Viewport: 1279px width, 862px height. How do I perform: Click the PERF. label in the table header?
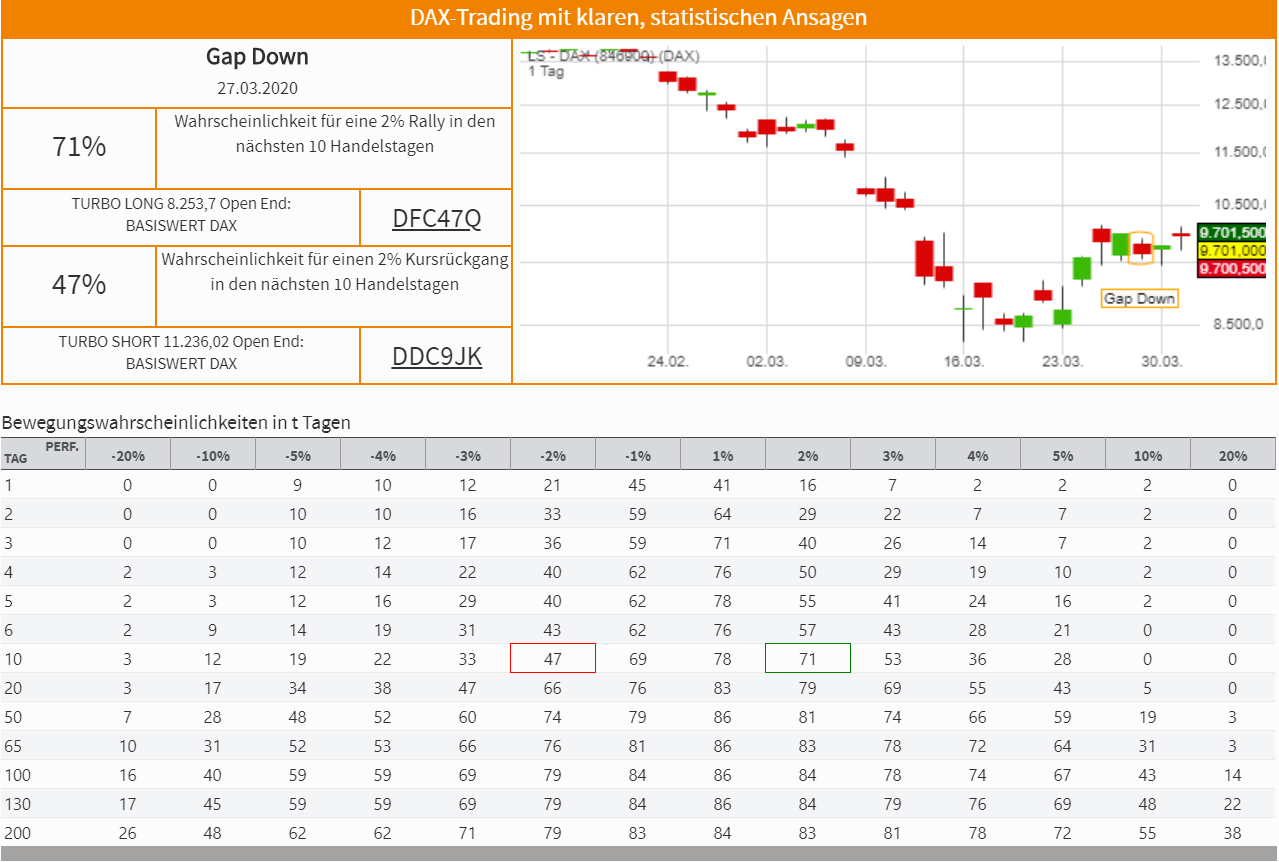[x=62, y=446]
